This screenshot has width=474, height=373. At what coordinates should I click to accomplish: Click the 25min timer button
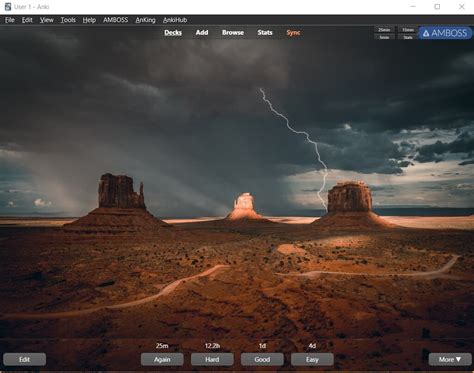pos(384,30)
